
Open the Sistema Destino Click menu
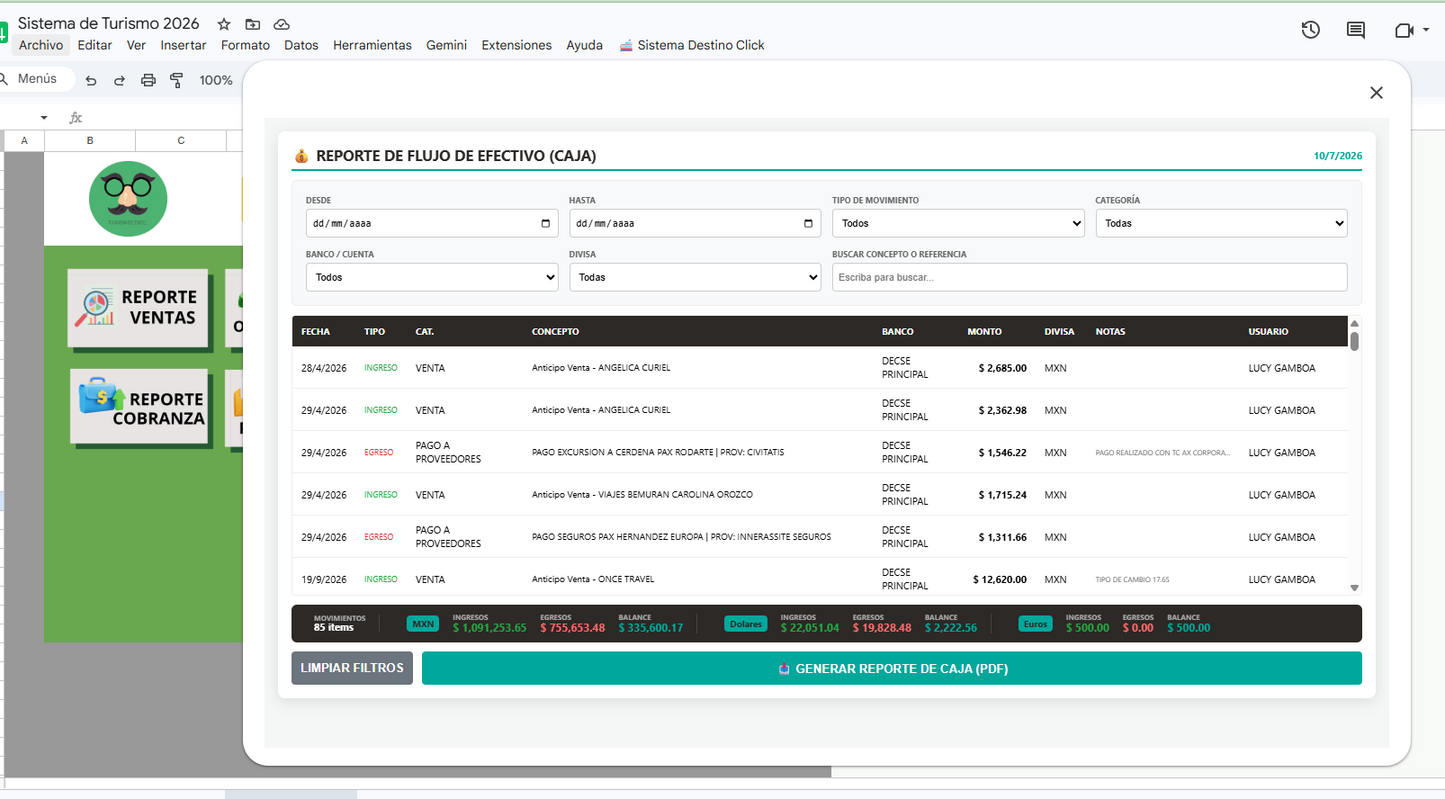(692, 45)
